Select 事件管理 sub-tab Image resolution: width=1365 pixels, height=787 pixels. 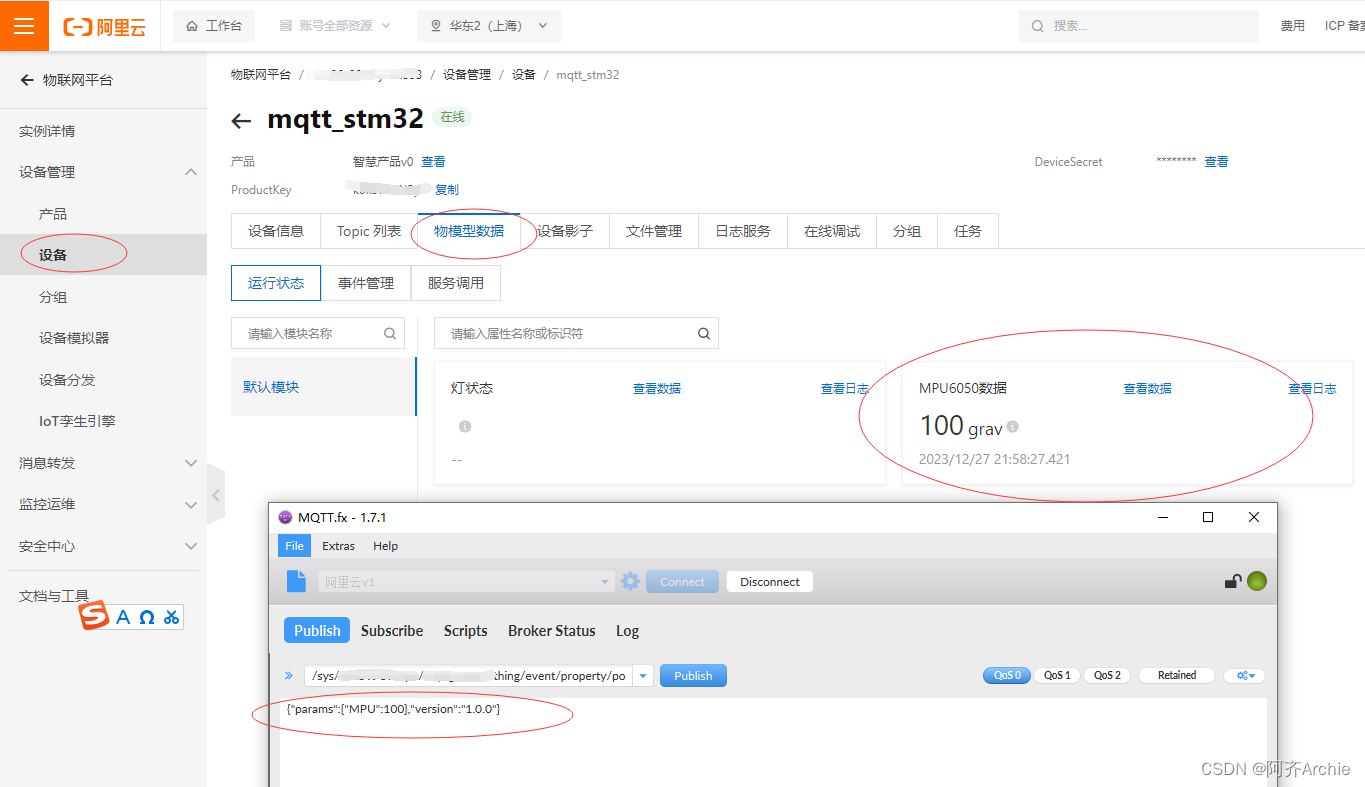366,283
